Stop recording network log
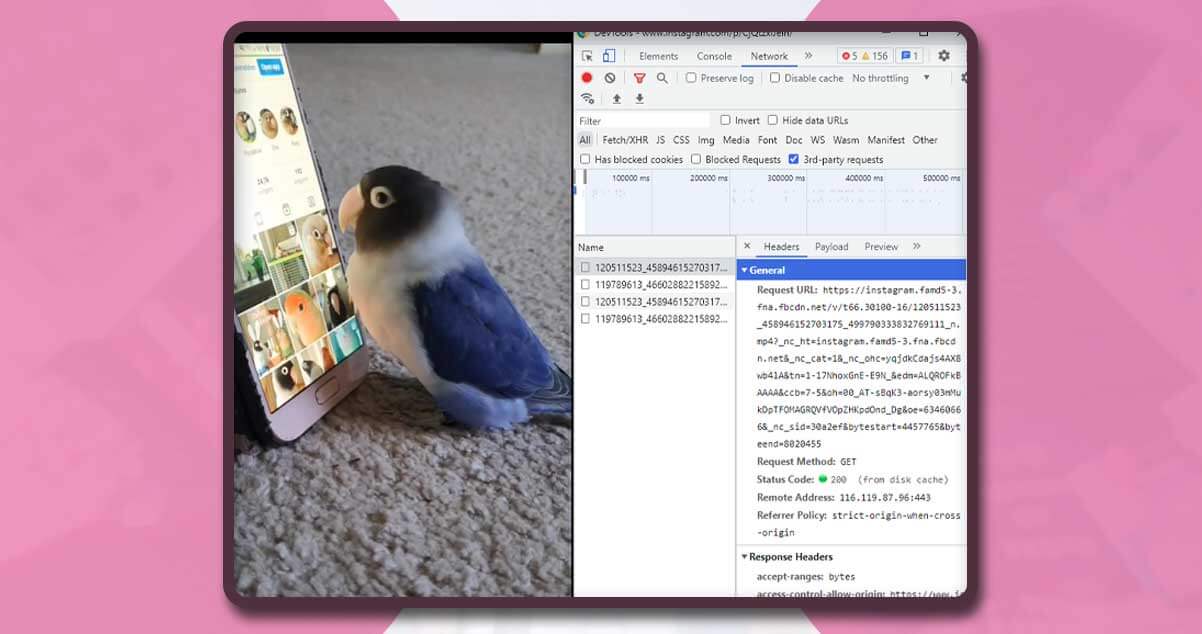 point(586,78)
